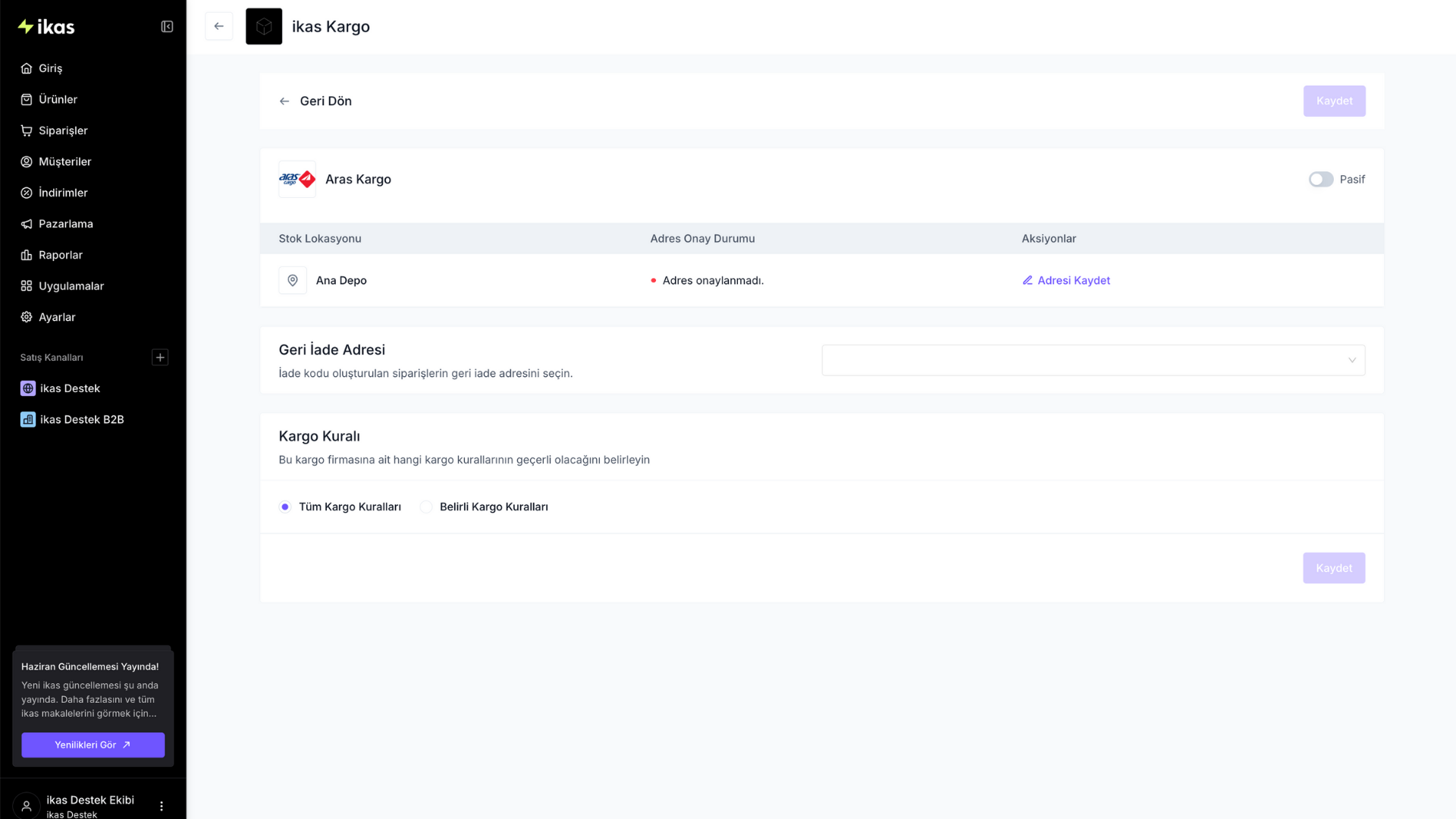1456x819 pixels.
Task: Click the ikas Kargo app cube icon
Action: point(264,27)
